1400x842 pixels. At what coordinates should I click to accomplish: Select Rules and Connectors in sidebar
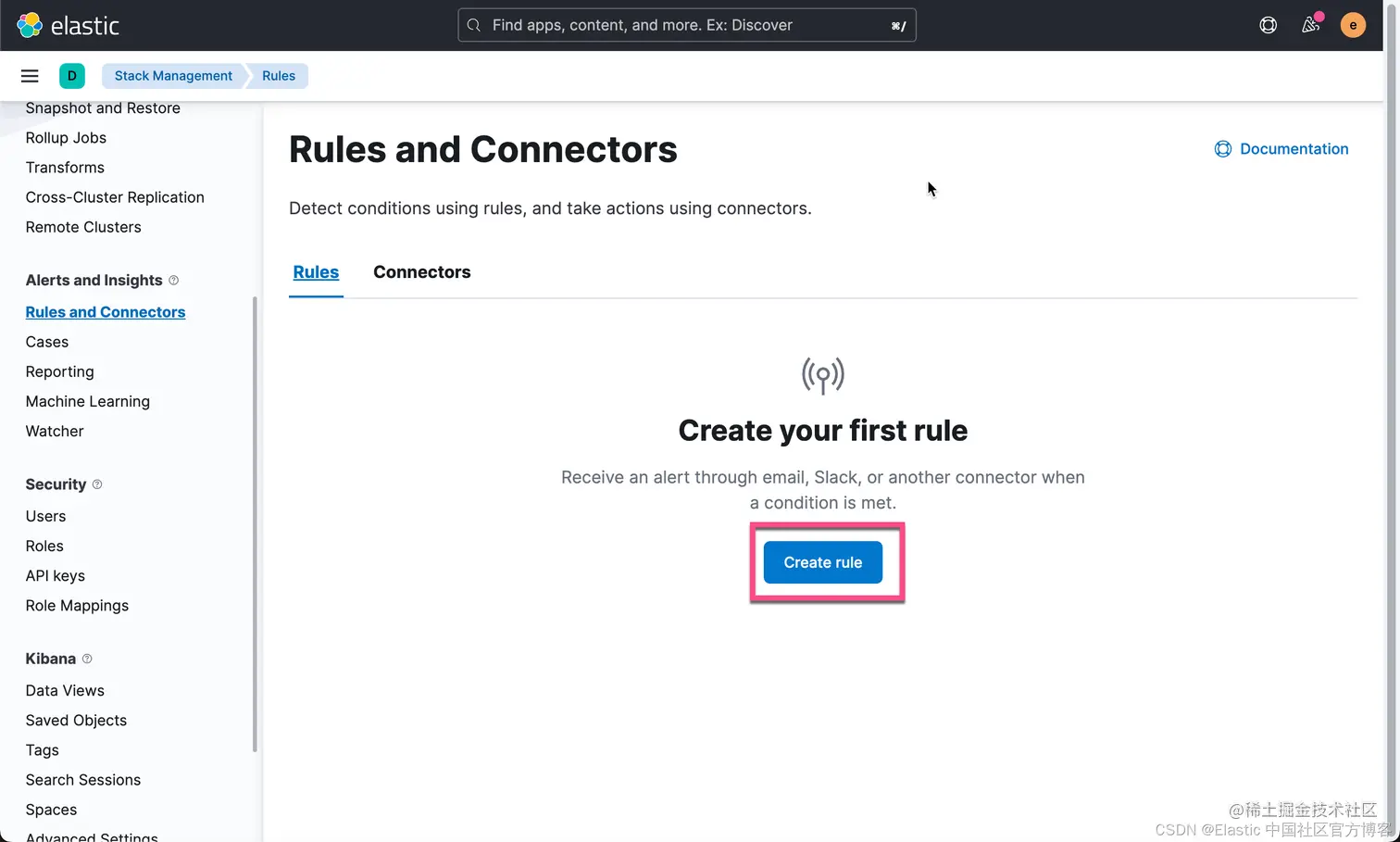[106, 312]
